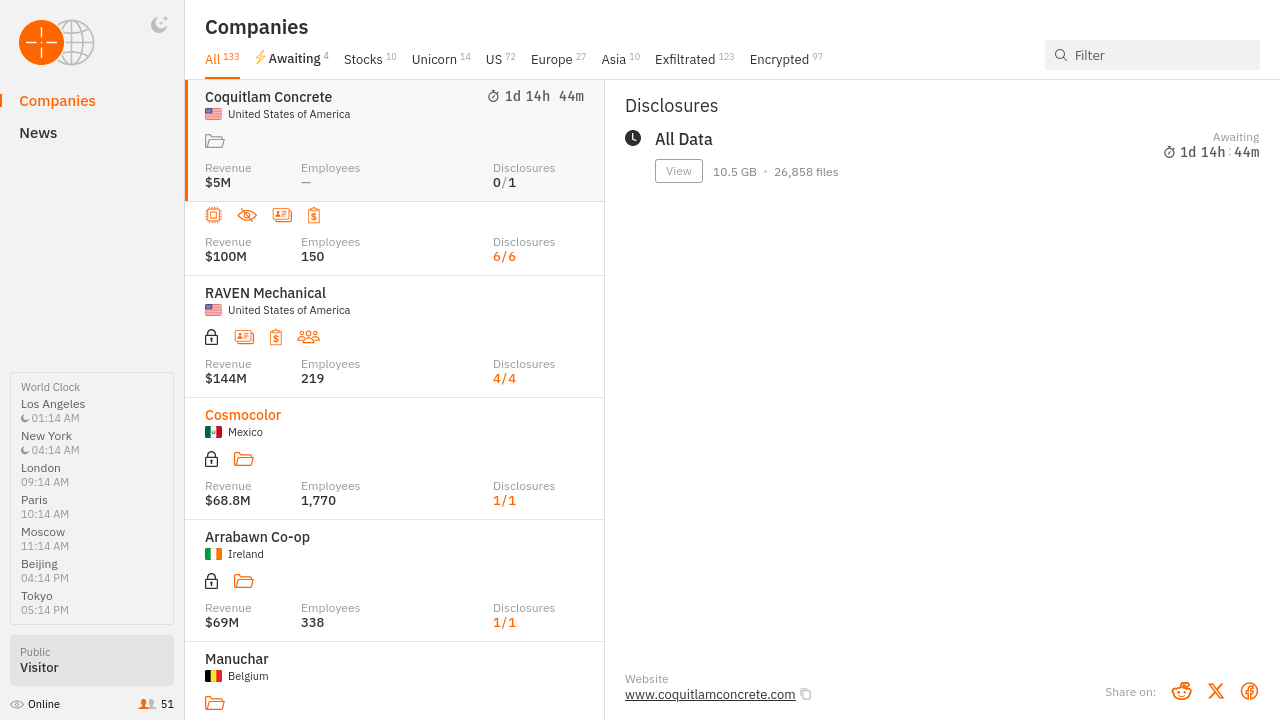
Task: Click the eye-slash icon in company row
Action: 247,215
